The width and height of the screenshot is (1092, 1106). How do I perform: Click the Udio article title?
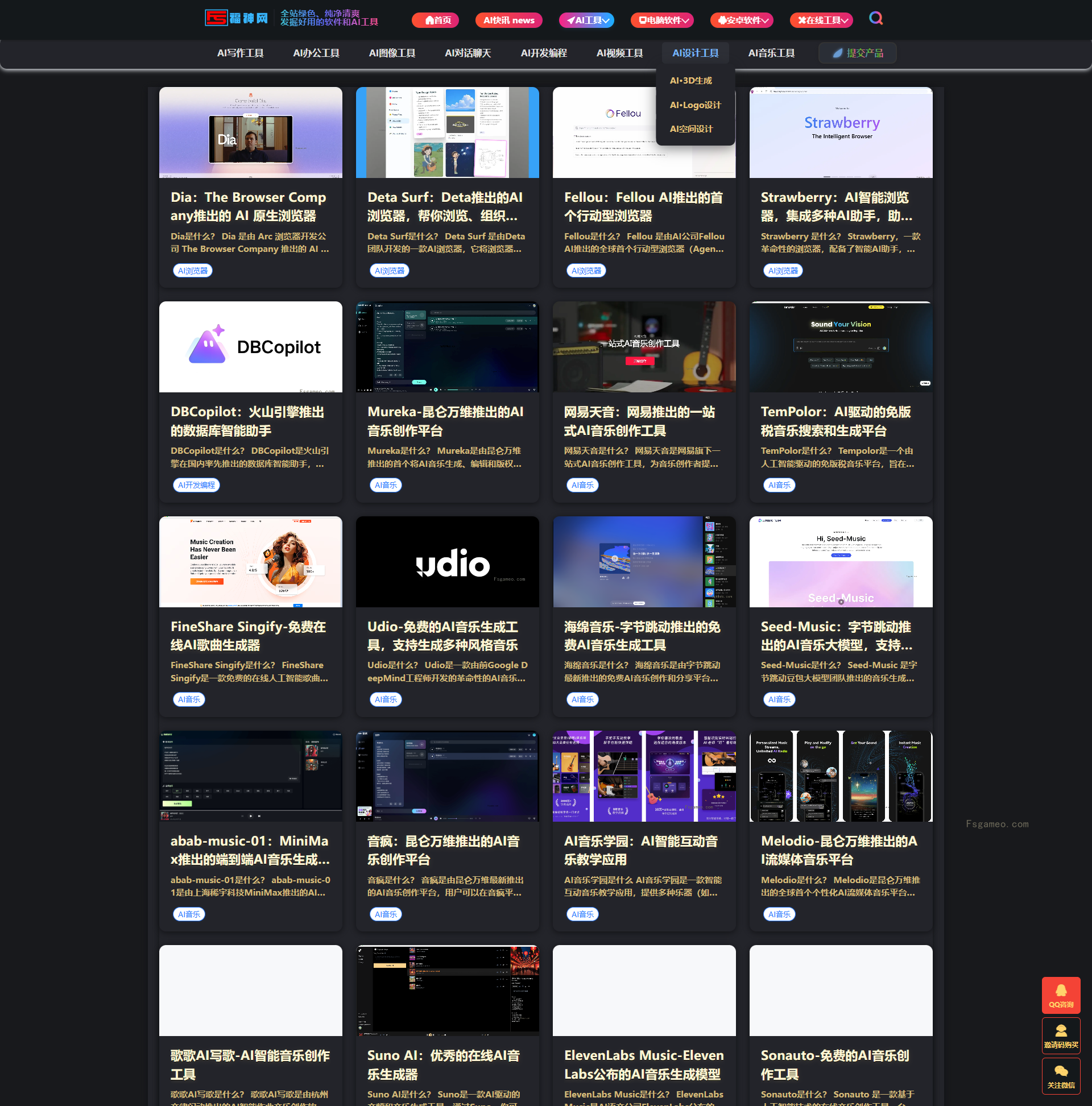click(442, 636)
